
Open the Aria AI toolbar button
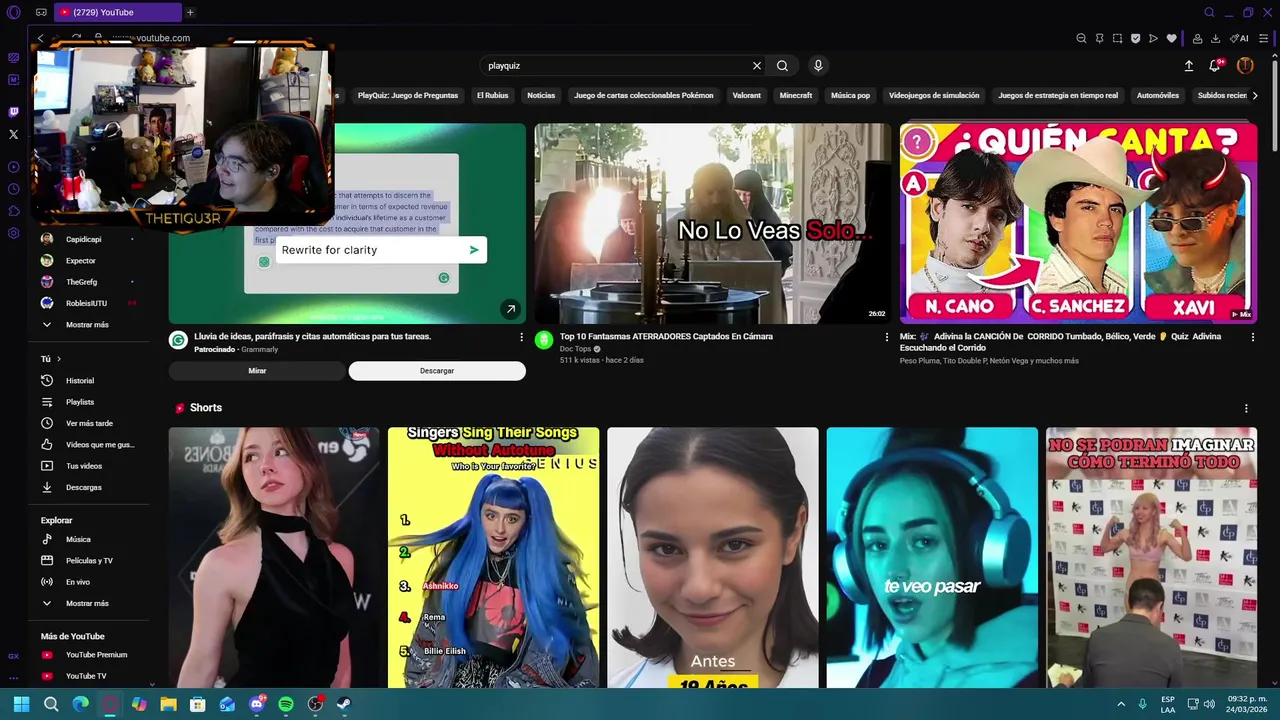click(1239, 38)
